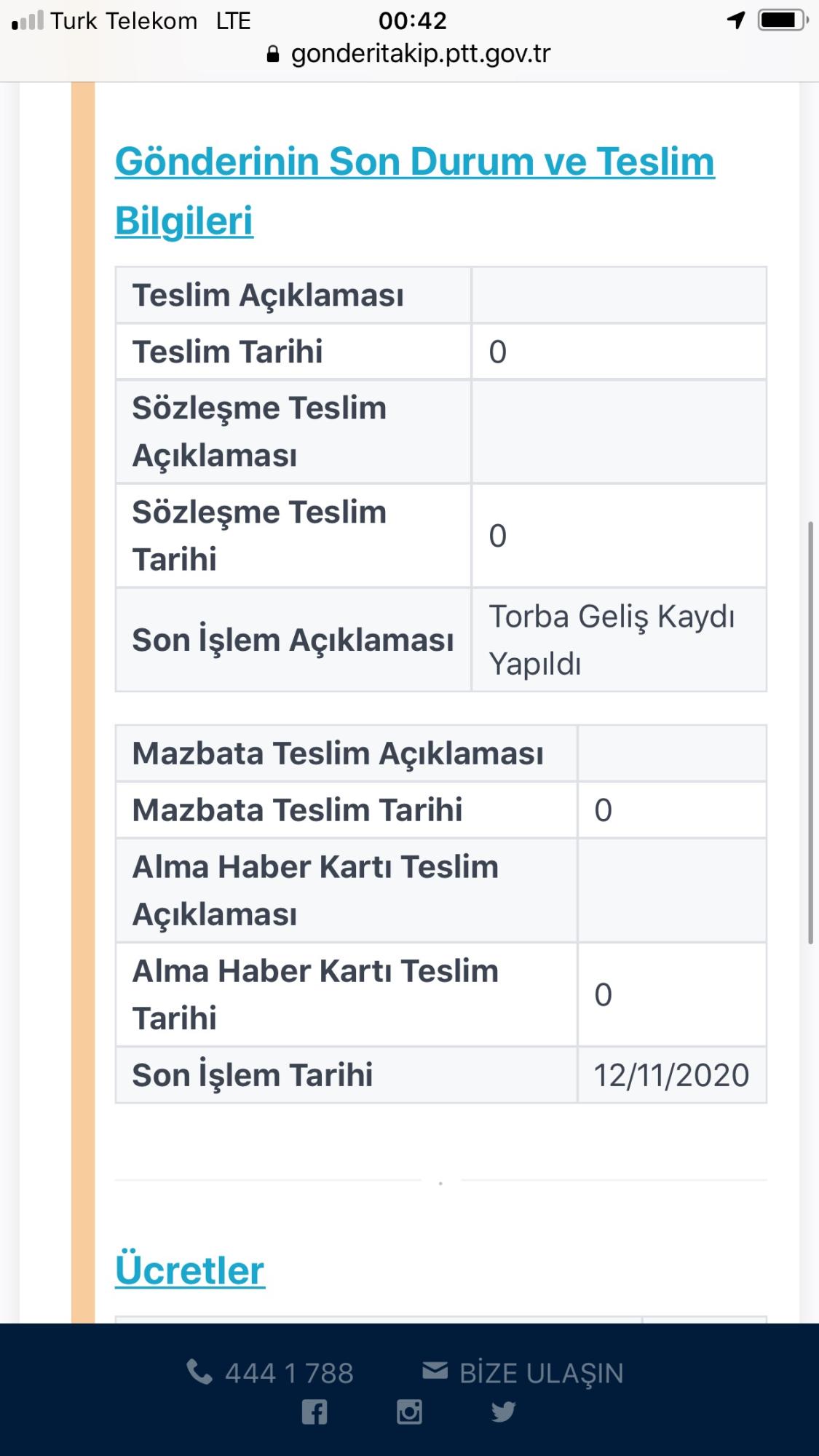819x1456 pixels.
Task: Tap the battery icon in status bar
Action: pyautogui.click(x=782, y=20)
